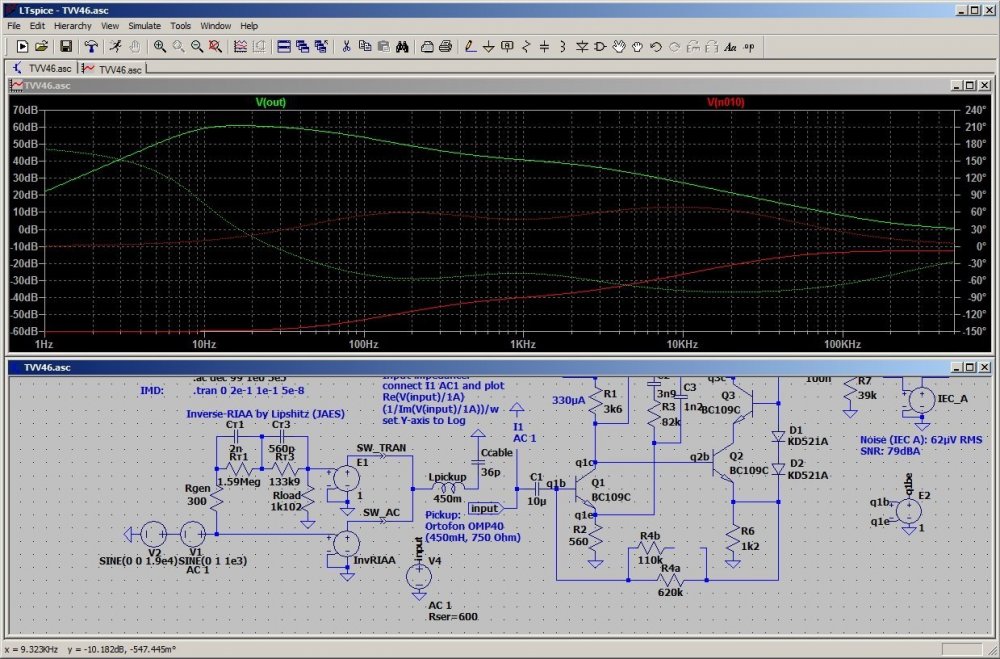The height and width of the screenshot is (659, 1000).
Task: Click the Control Panel hammer icon
Action: click(x=91, y=47)
